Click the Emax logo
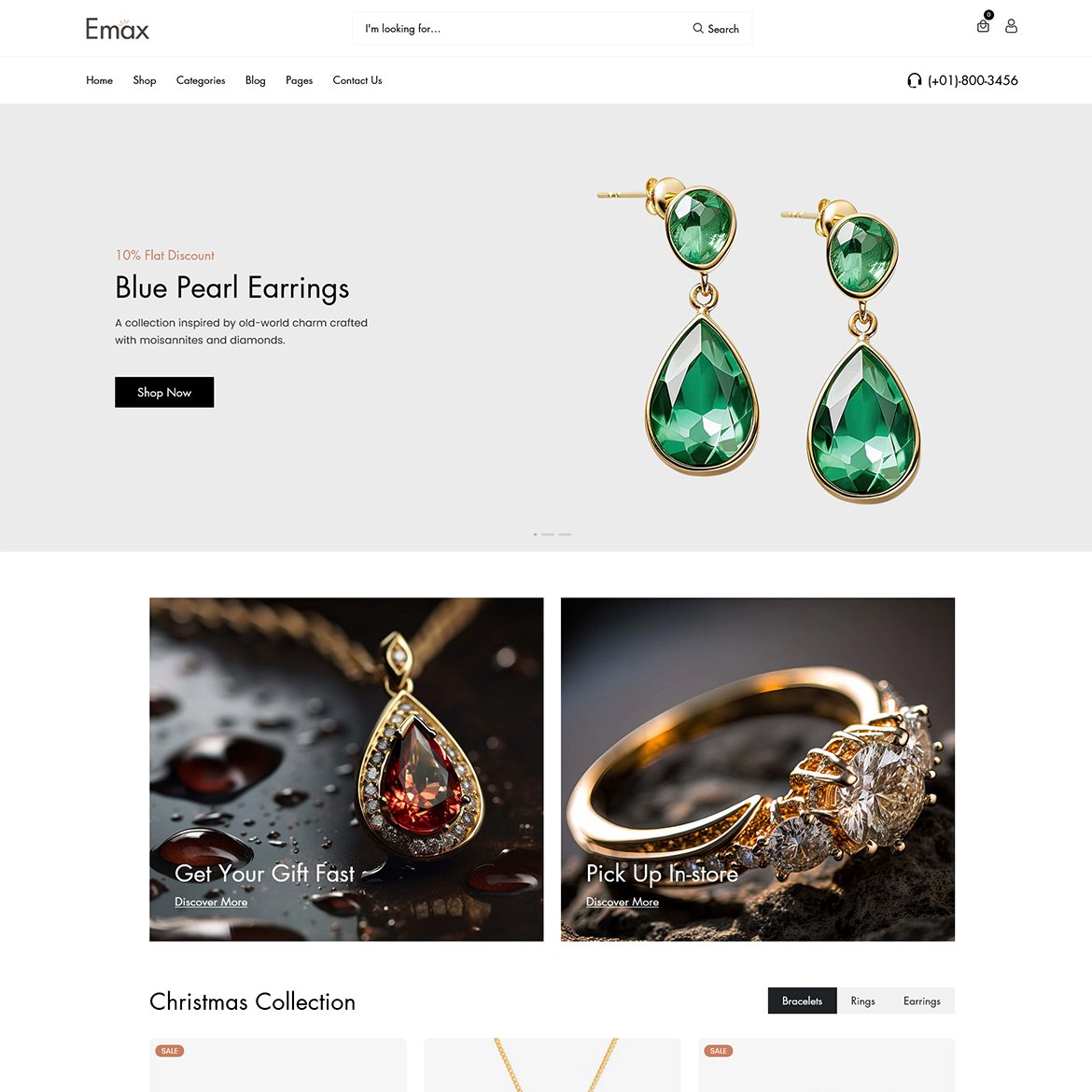The height and width of the screenshot is (1092, 1092). click(117, 29)
